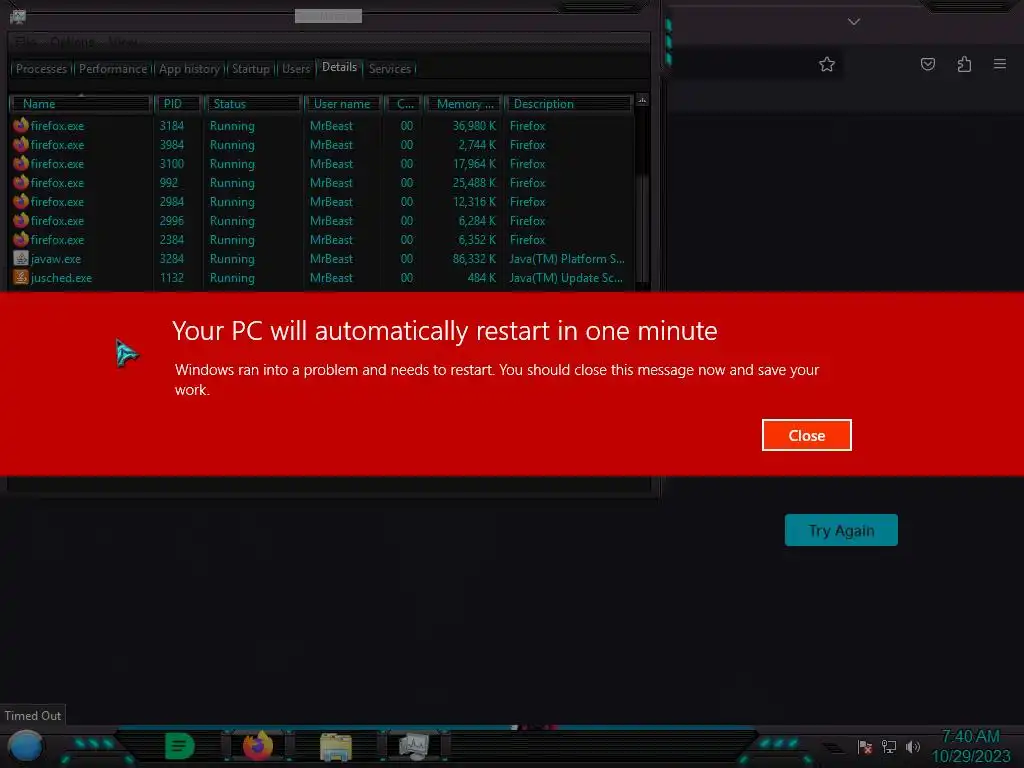This screenshot has height=768, width=1024.
Task: Click the firefox.exe icon for PID 3100
Action: (21, 163)
